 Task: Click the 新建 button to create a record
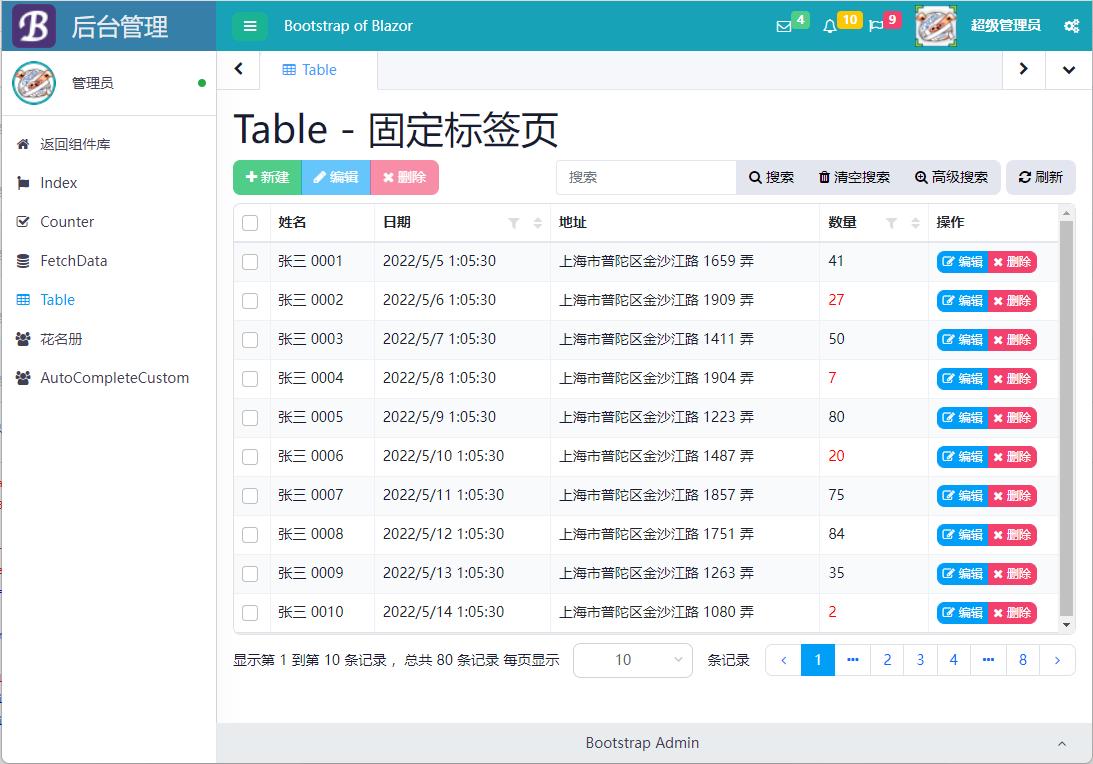click(x=266, y=175)
